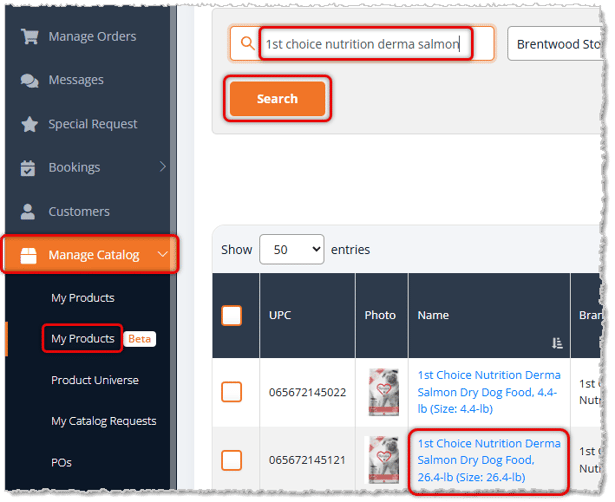Open Manage Orders in sidebar
615x502 pixels.
coord(92,36)
